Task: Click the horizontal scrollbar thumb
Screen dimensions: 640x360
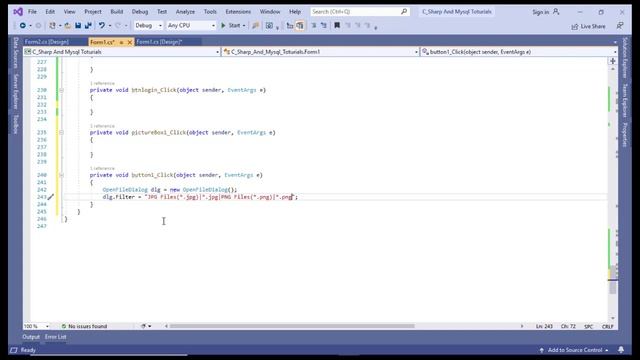Action: coord(292,326)
